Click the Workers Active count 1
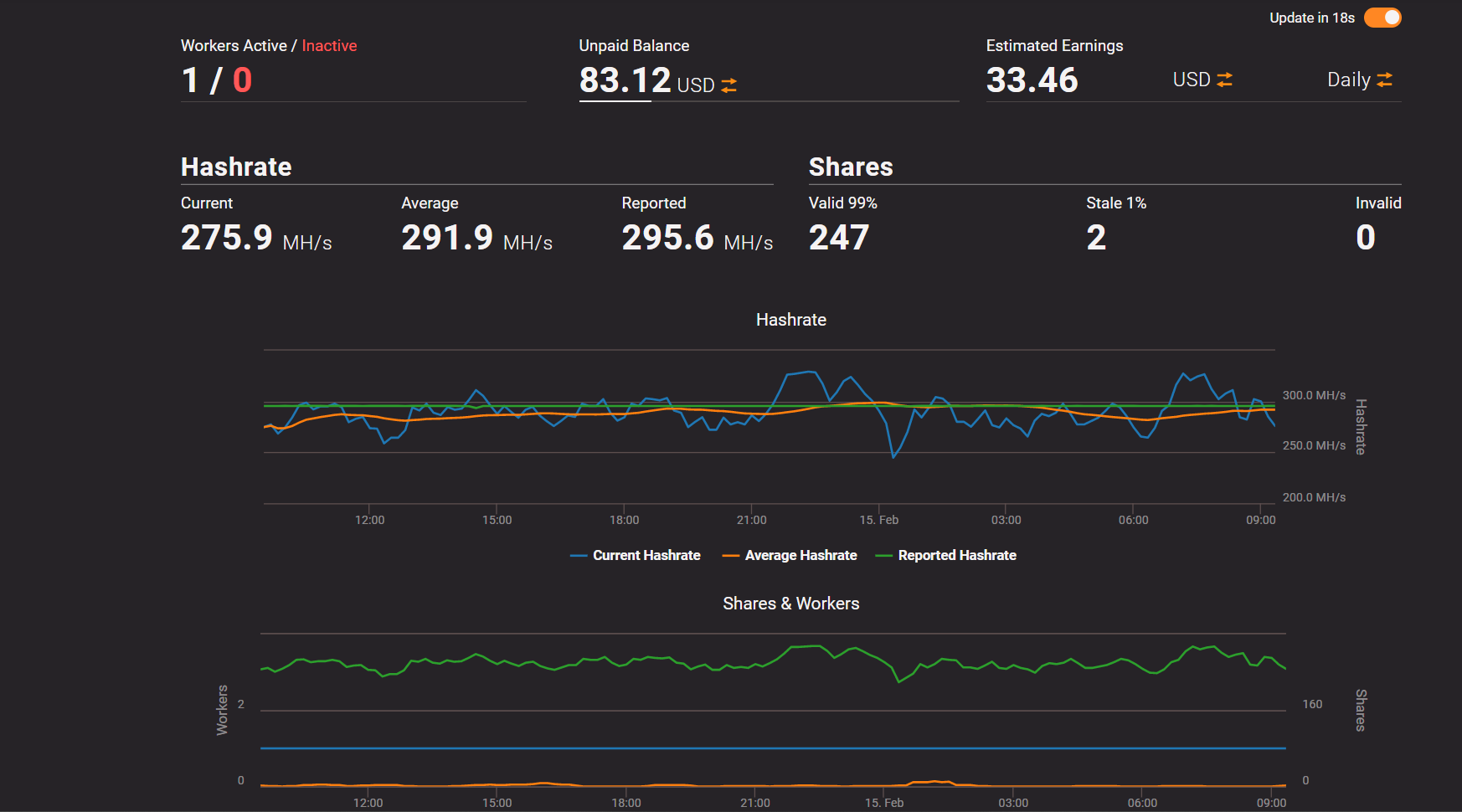This screenshot has height=812, width=1462. click(x=190, y=80)
